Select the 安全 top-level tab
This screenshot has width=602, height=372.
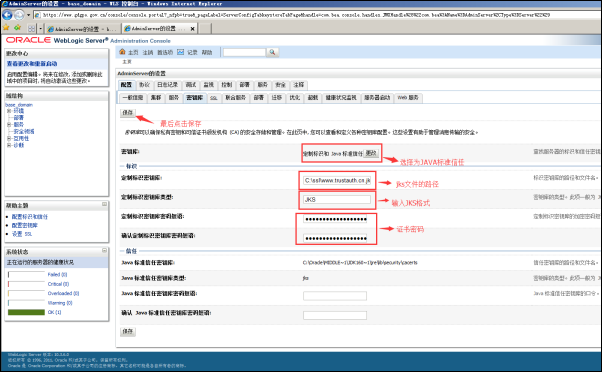coord(281,85)
